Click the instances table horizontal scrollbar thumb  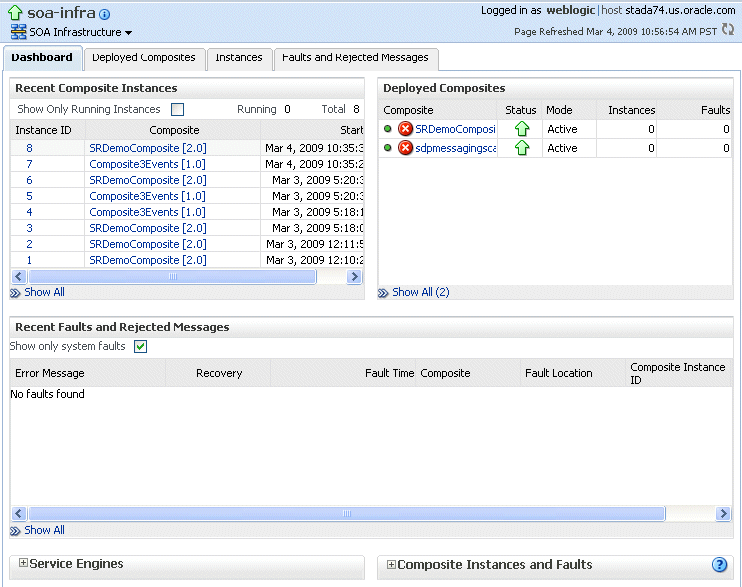[x=172, y=276]
